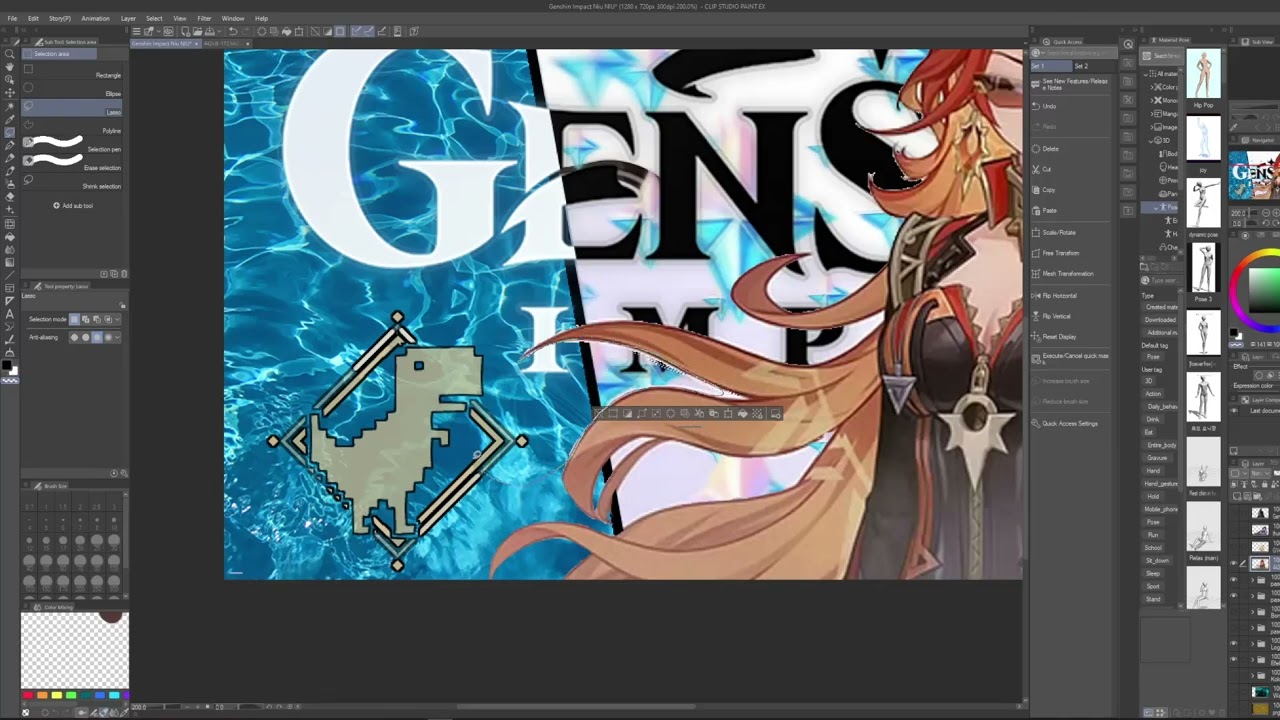Switch to Genshin Impact Niu NIU document tab
The width and height of the screenshot is (1280, 720).
[x=165, y=44]
